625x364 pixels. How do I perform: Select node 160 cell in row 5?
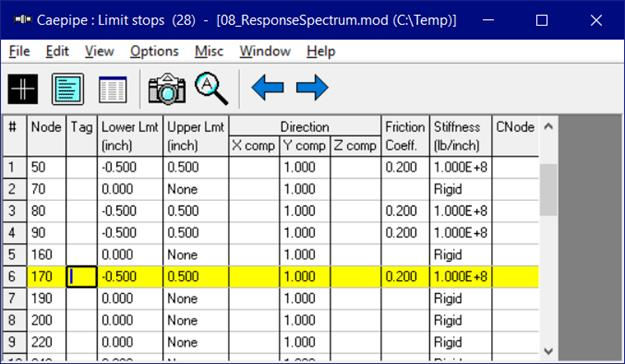[x=46, y=254]
